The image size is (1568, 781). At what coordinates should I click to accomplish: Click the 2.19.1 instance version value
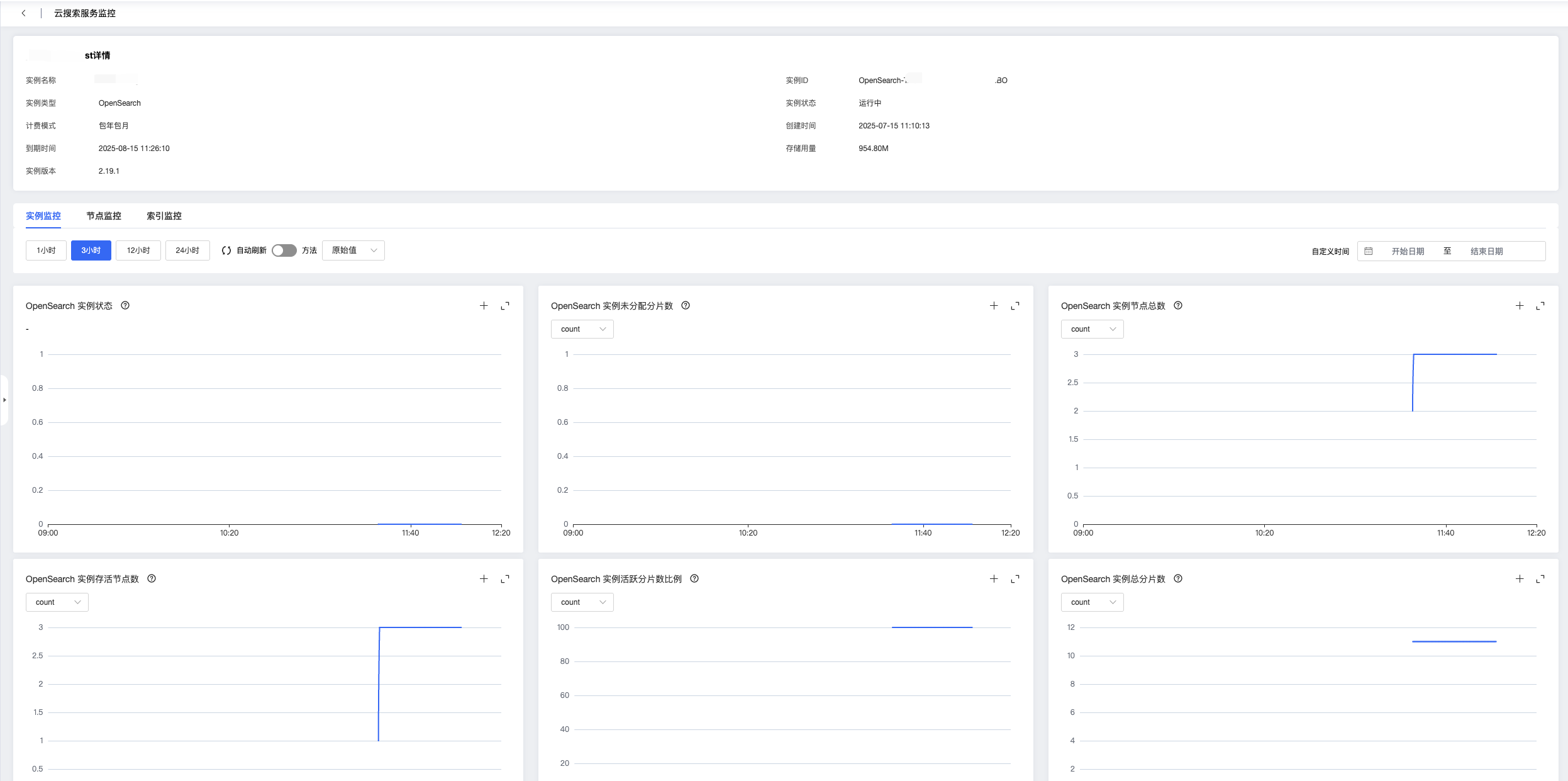[x=109, y=171]
